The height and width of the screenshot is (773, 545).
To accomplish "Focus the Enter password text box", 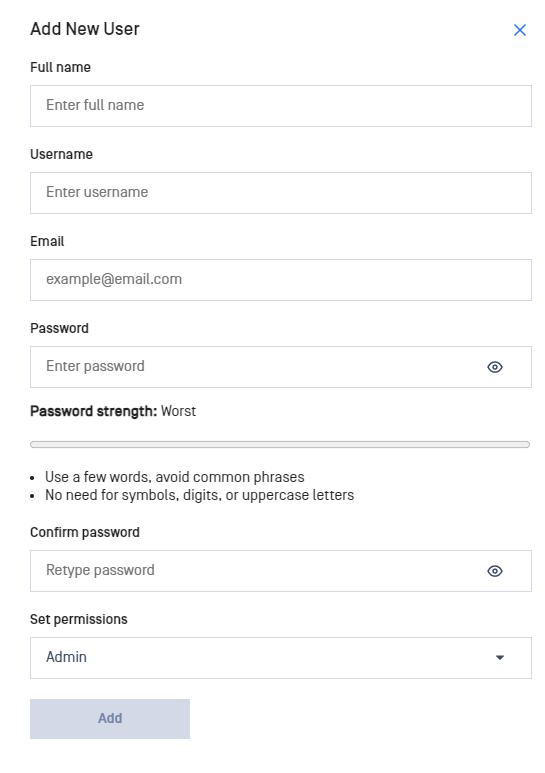I will click(256, 367).
